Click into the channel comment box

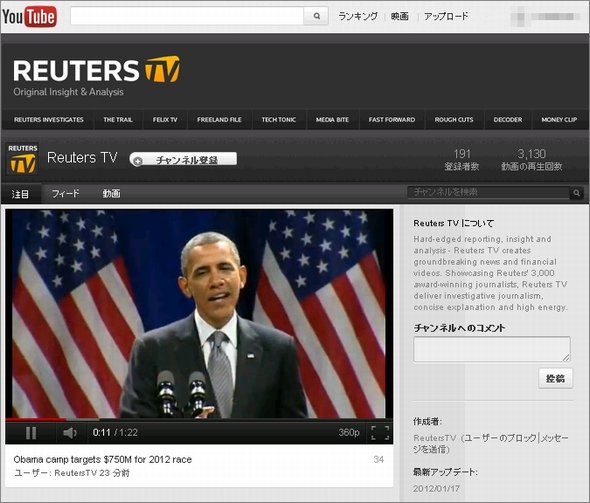492,350
